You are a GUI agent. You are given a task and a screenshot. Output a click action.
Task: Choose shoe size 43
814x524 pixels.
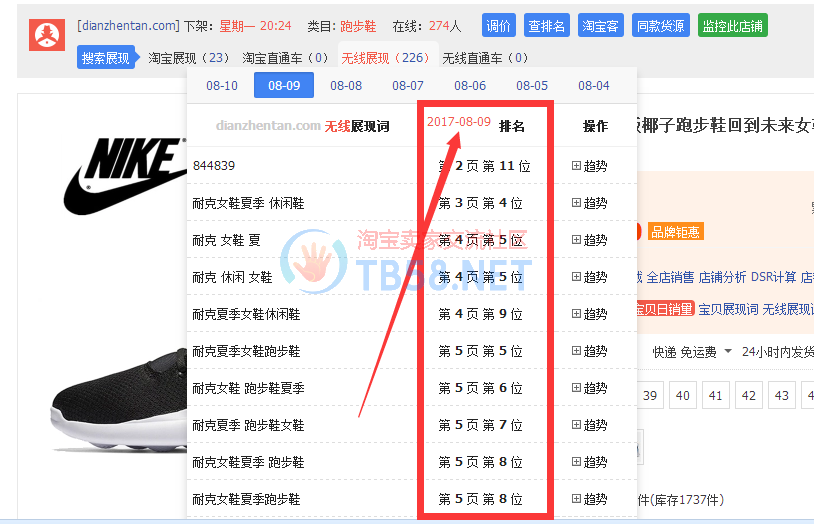(782, 395)
